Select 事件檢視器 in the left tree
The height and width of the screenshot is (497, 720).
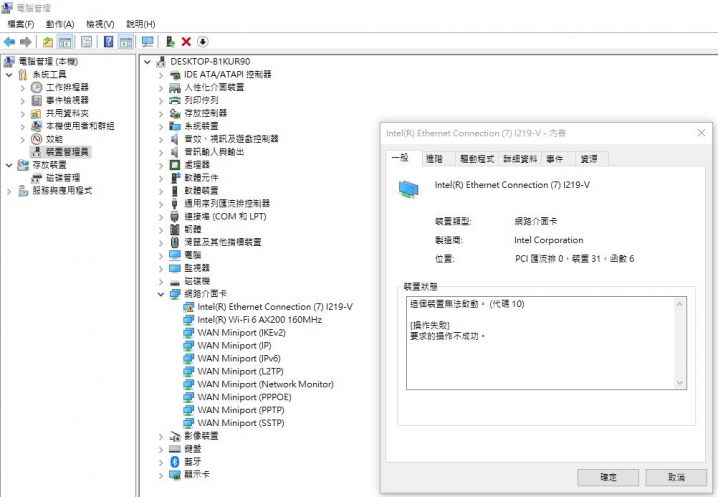(x=67, y=100)
